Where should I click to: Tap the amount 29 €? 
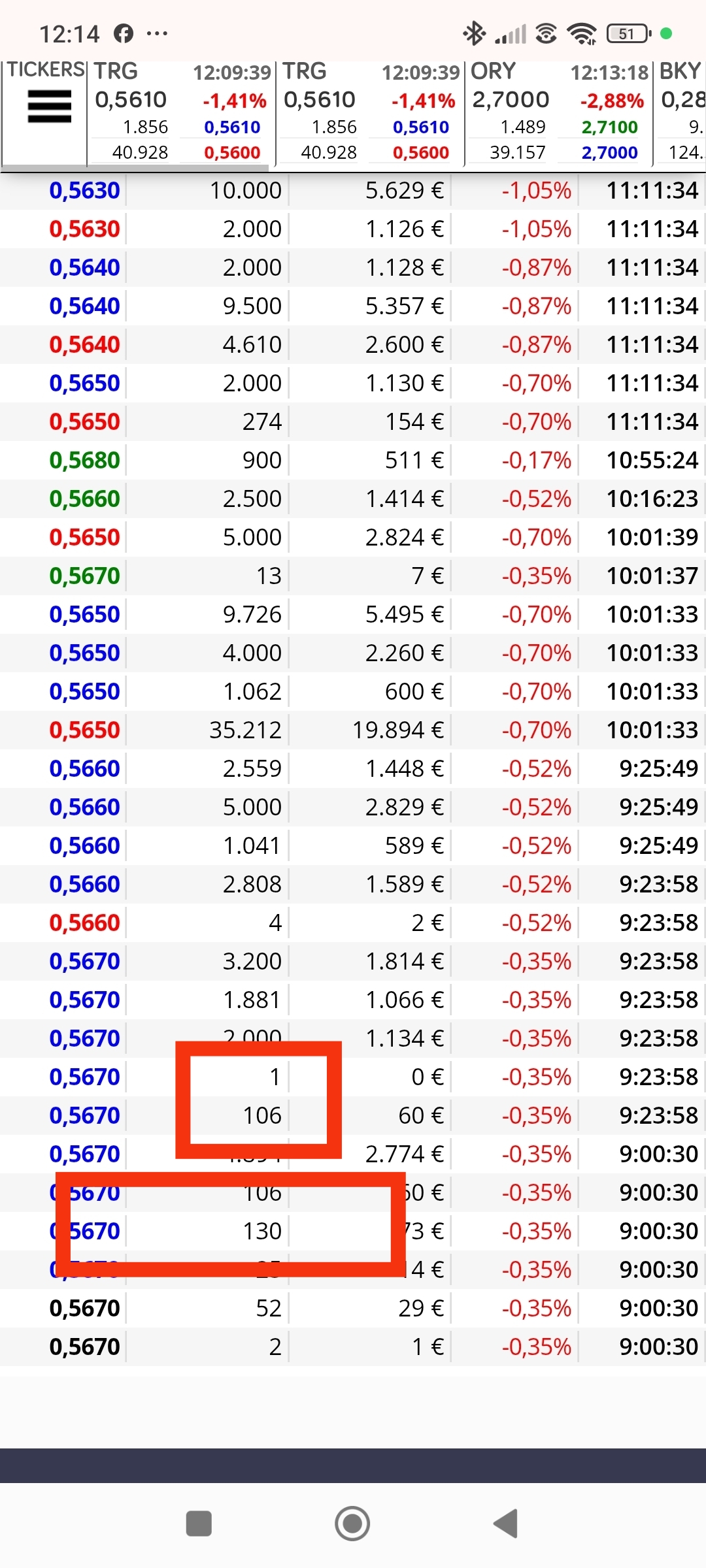coord(421,1309)
